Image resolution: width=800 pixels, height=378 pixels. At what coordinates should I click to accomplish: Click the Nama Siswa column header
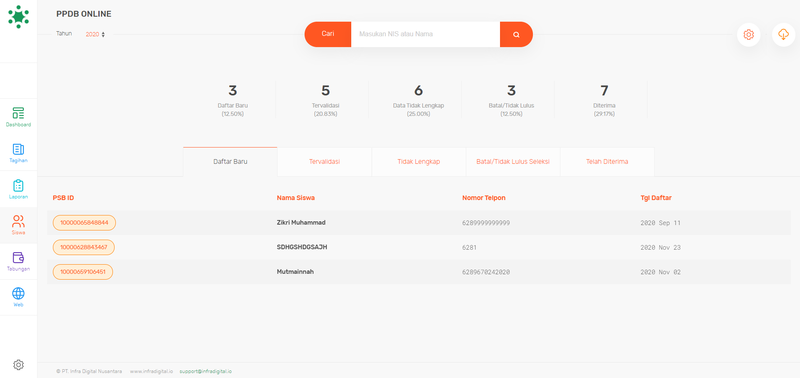(295, 198)
